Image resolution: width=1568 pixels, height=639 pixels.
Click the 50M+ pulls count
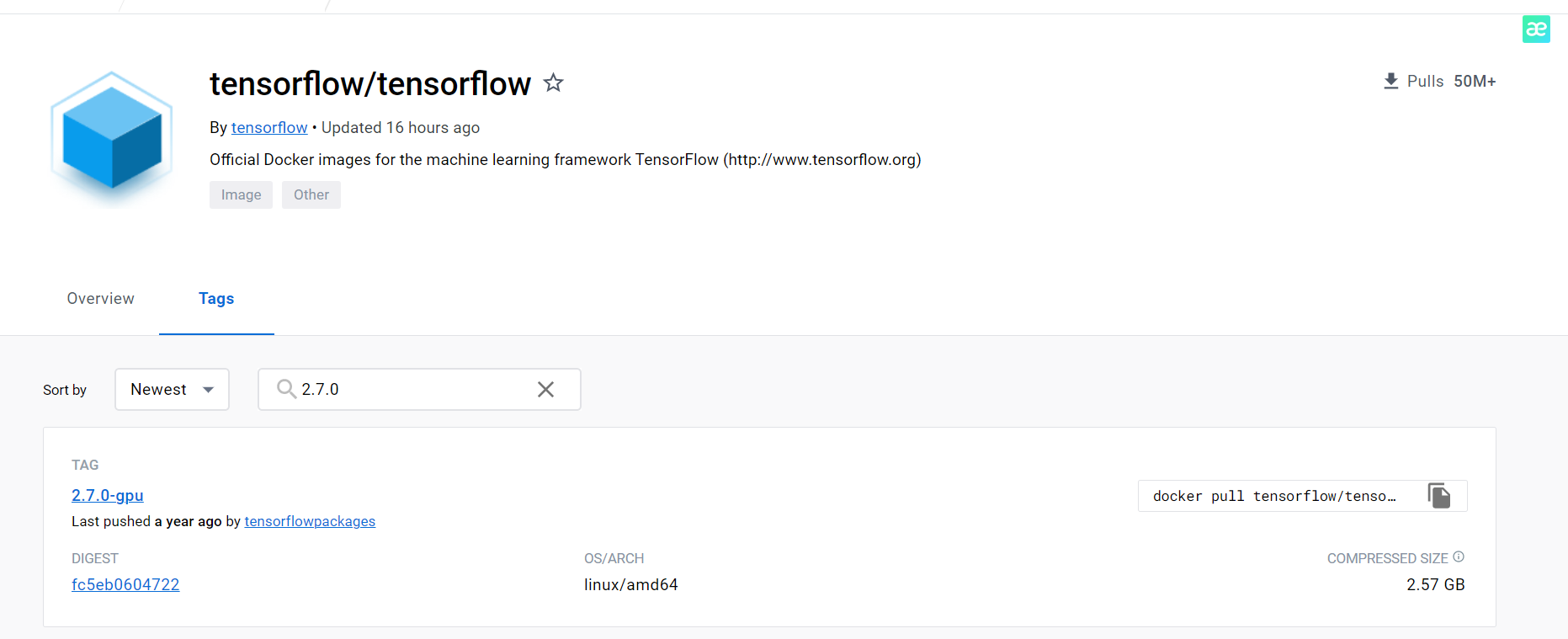[1475, 81]
